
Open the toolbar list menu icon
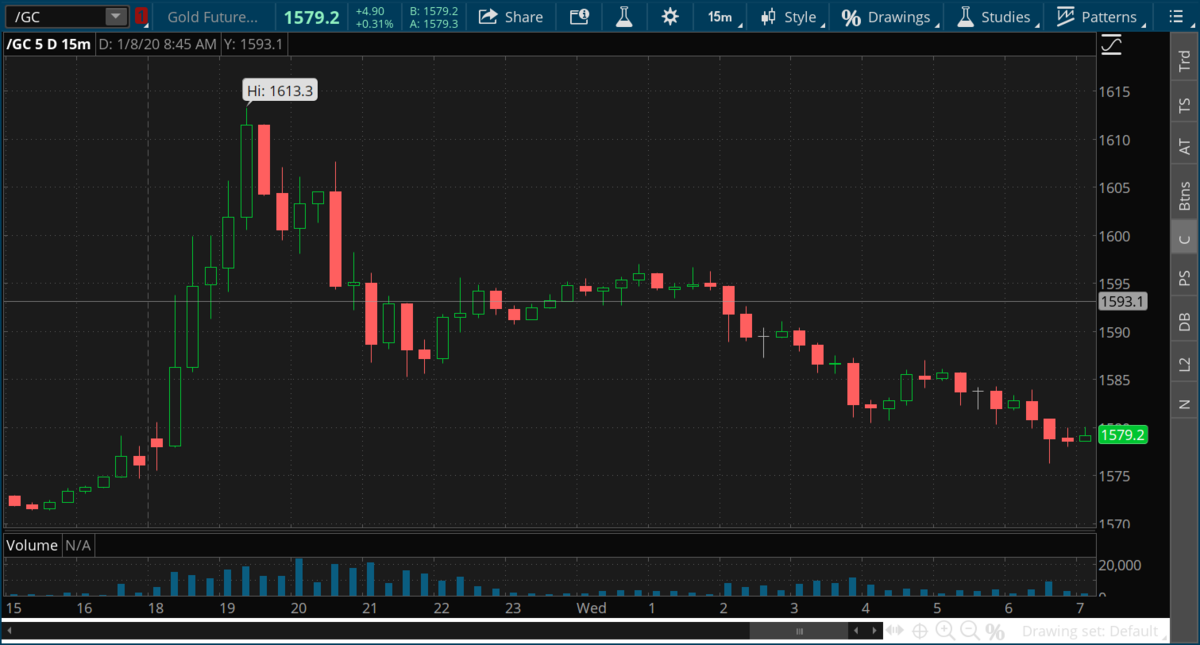pos(1177,17)
